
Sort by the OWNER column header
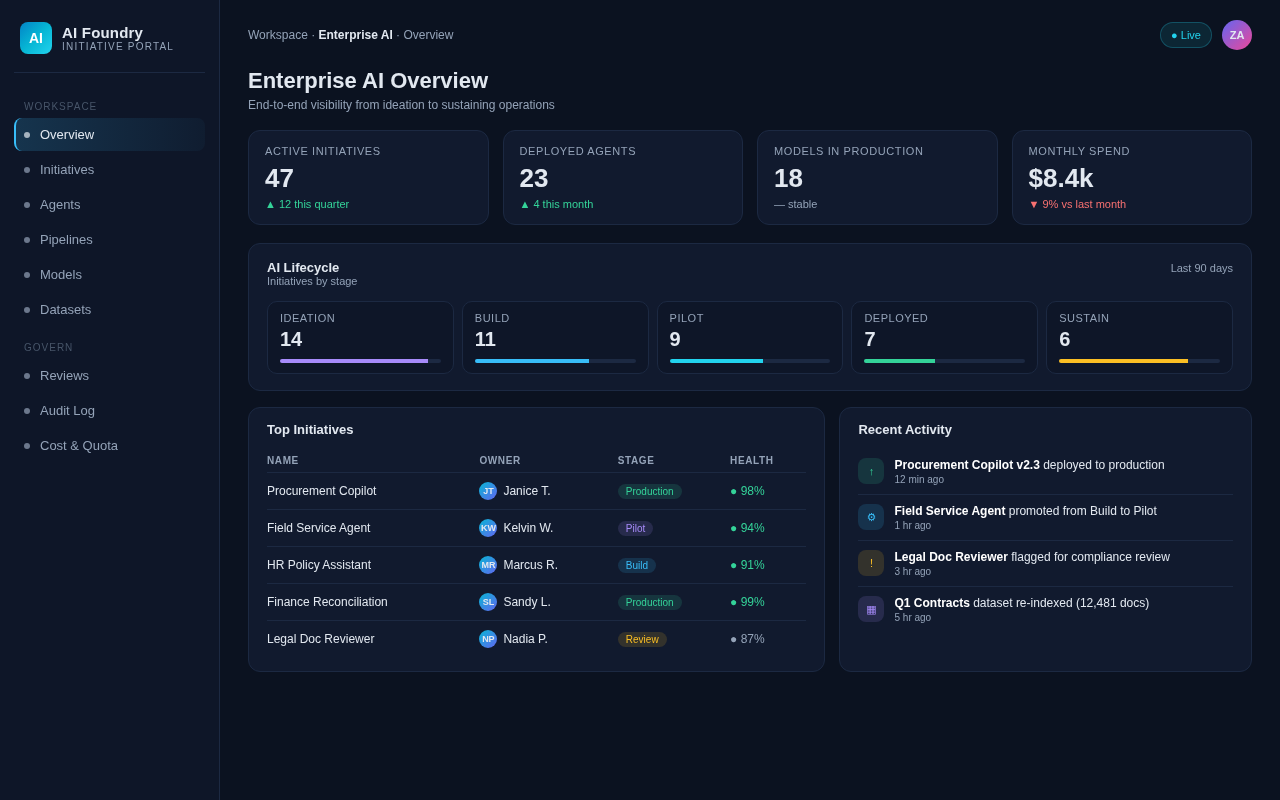[500, 460]
